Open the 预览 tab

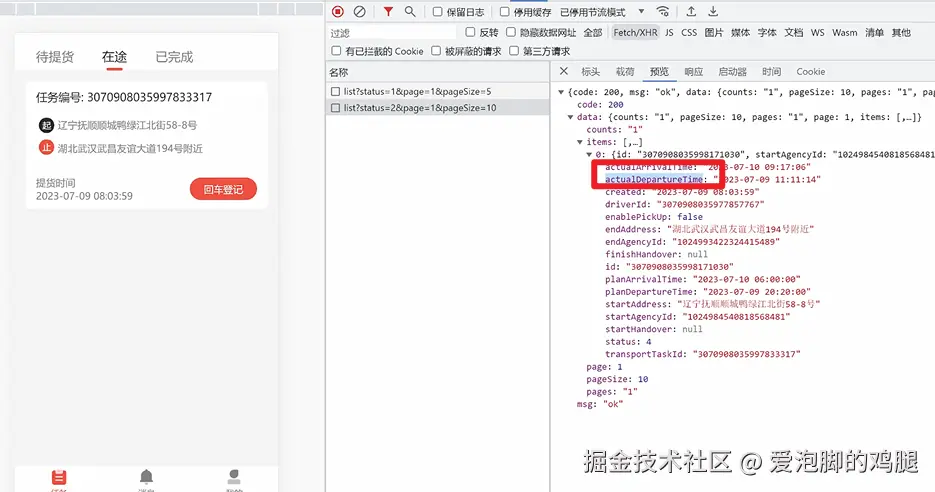pyautogui.click(x=659, y=72)
